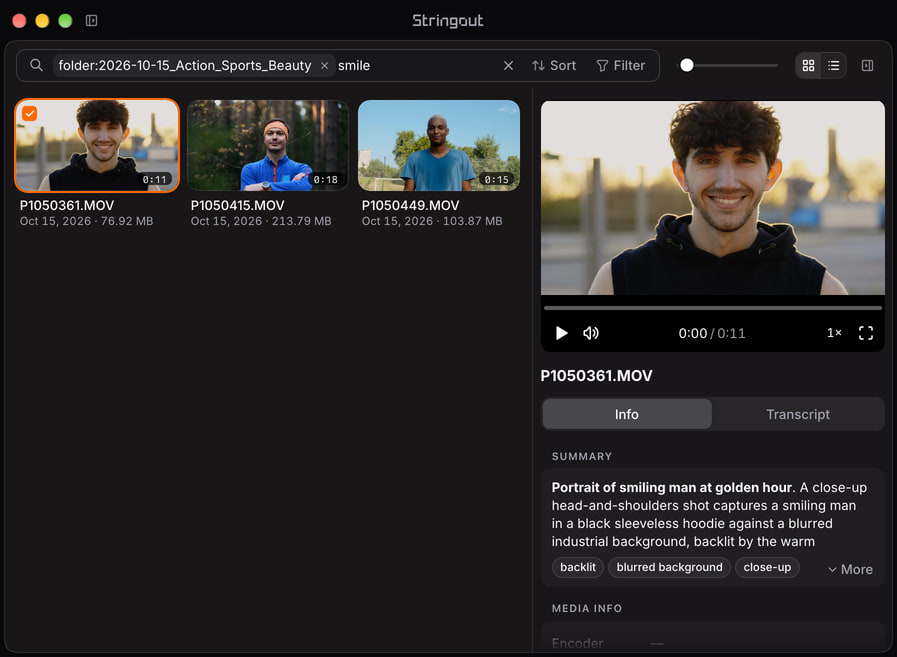Click the yellow minimize window button

pyautogui.click(x=42, y=21)
